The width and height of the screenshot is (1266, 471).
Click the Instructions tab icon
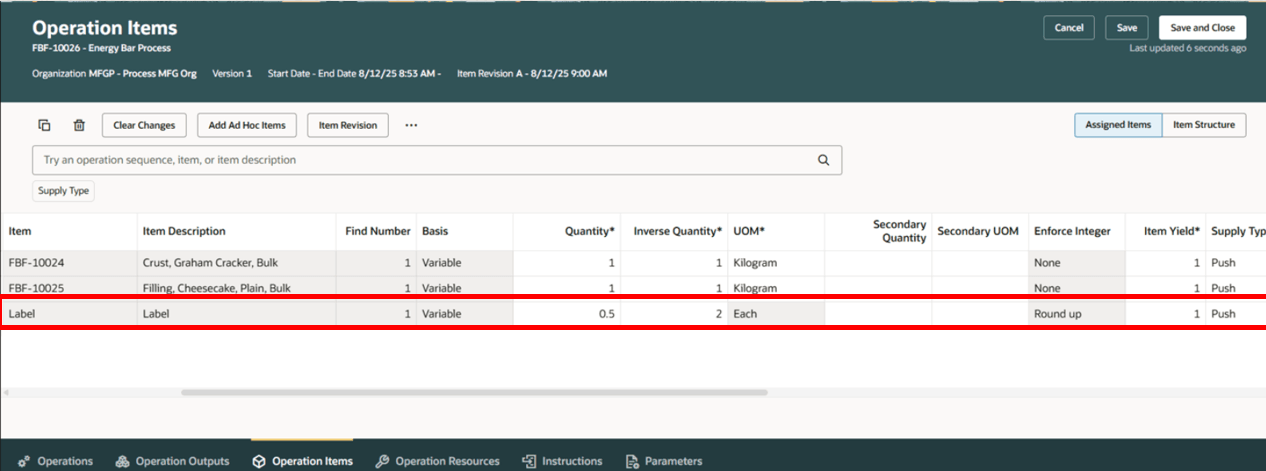click(529, 461)
